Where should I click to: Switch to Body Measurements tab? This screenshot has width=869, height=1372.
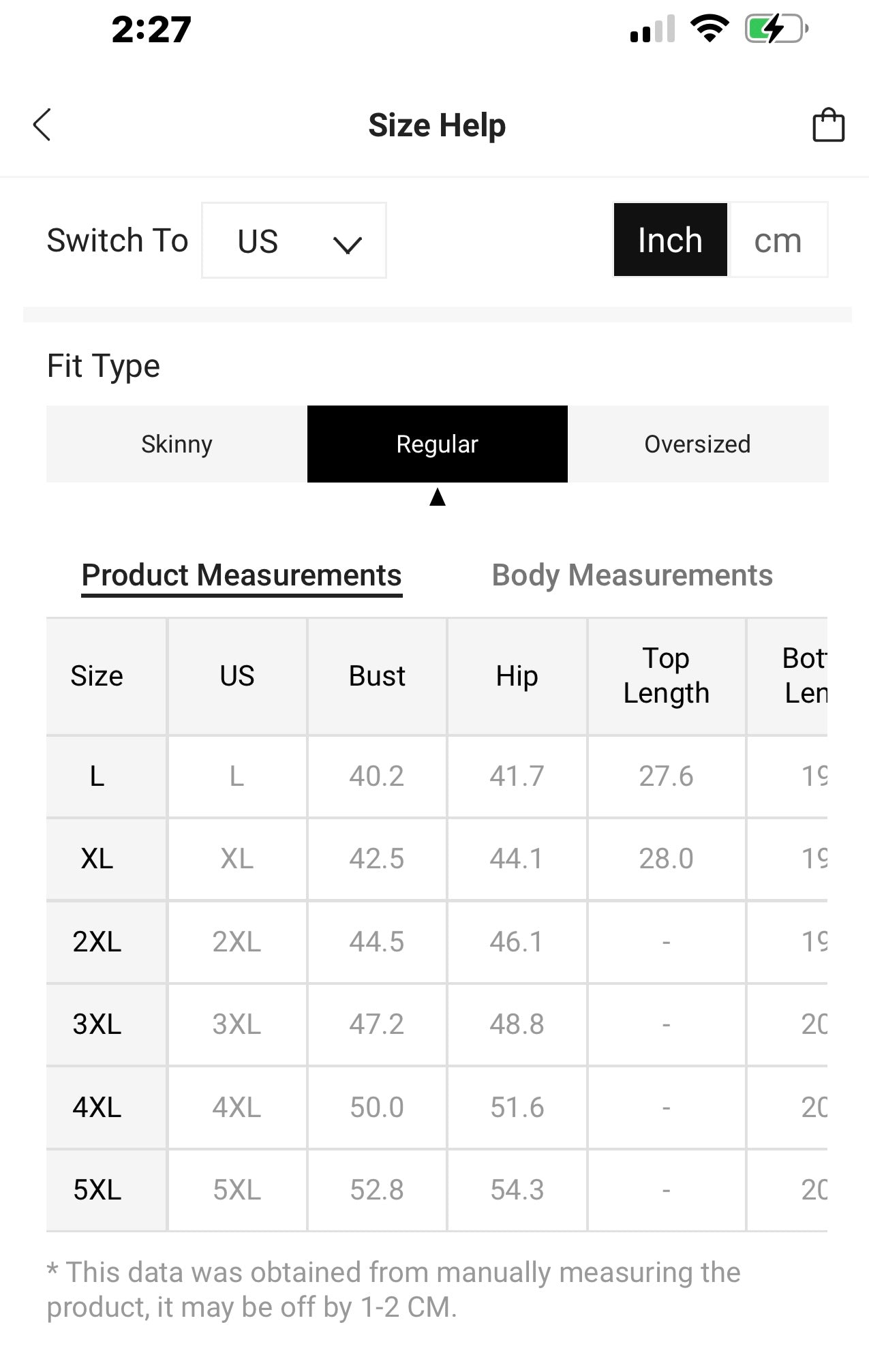(x=632, y=575)
